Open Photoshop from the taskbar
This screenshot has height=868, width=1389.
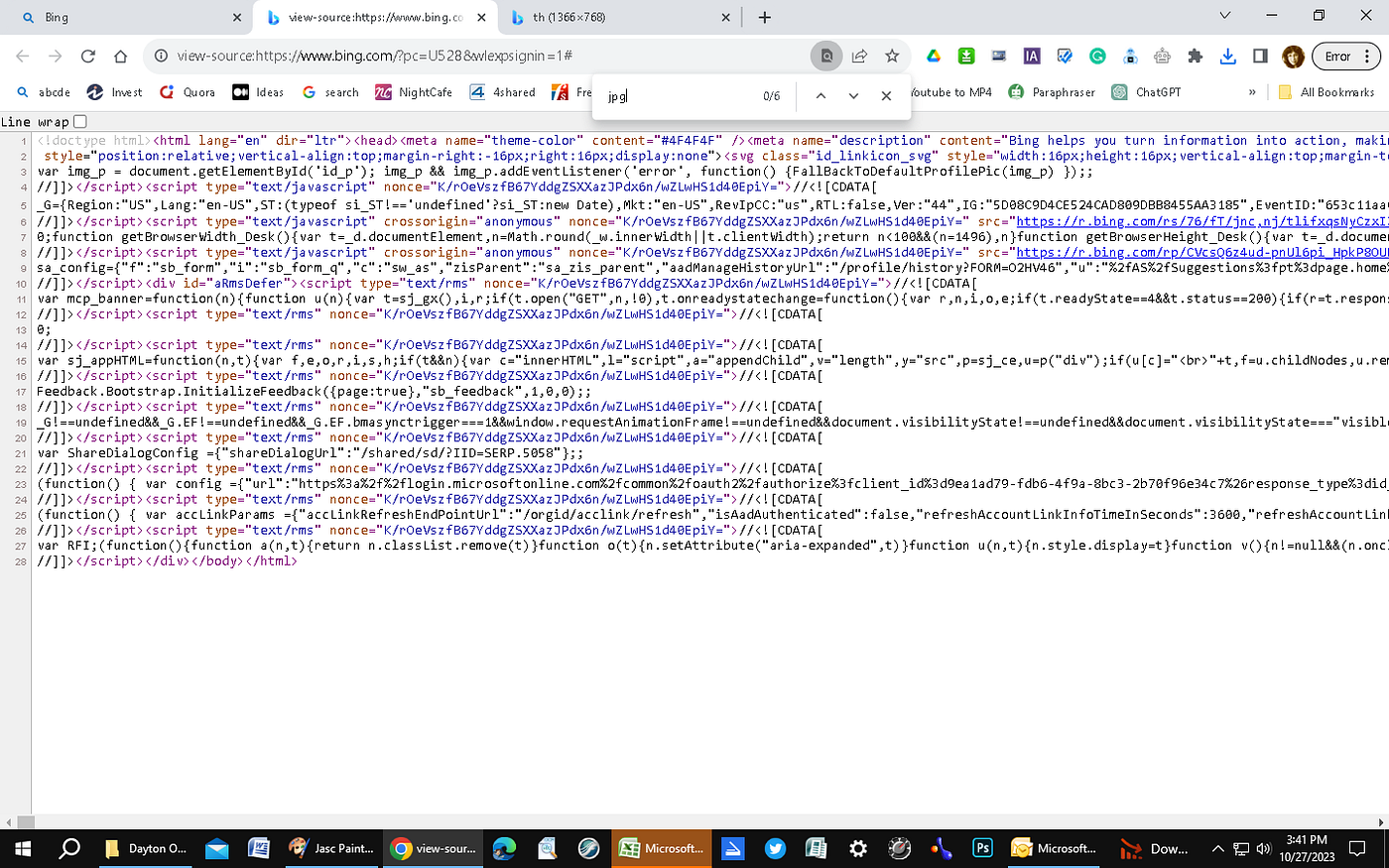[x=982, y=849]
